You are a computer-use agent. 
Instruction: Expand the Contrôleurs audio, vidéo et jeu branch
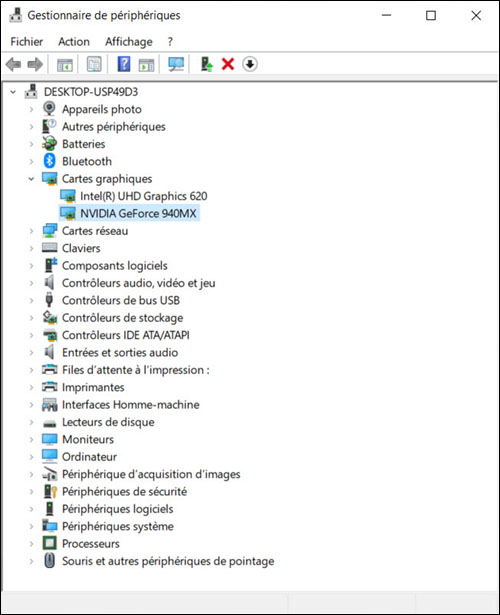coord(31,283)
